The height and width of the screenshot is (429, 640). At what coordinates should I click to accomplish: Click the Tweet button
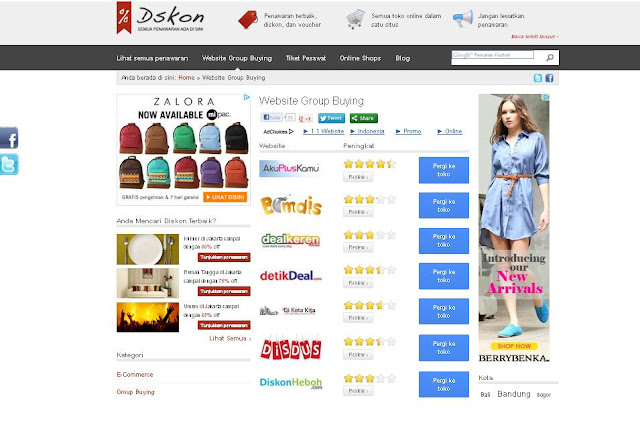pyautogui.click(x=331, y=118)
